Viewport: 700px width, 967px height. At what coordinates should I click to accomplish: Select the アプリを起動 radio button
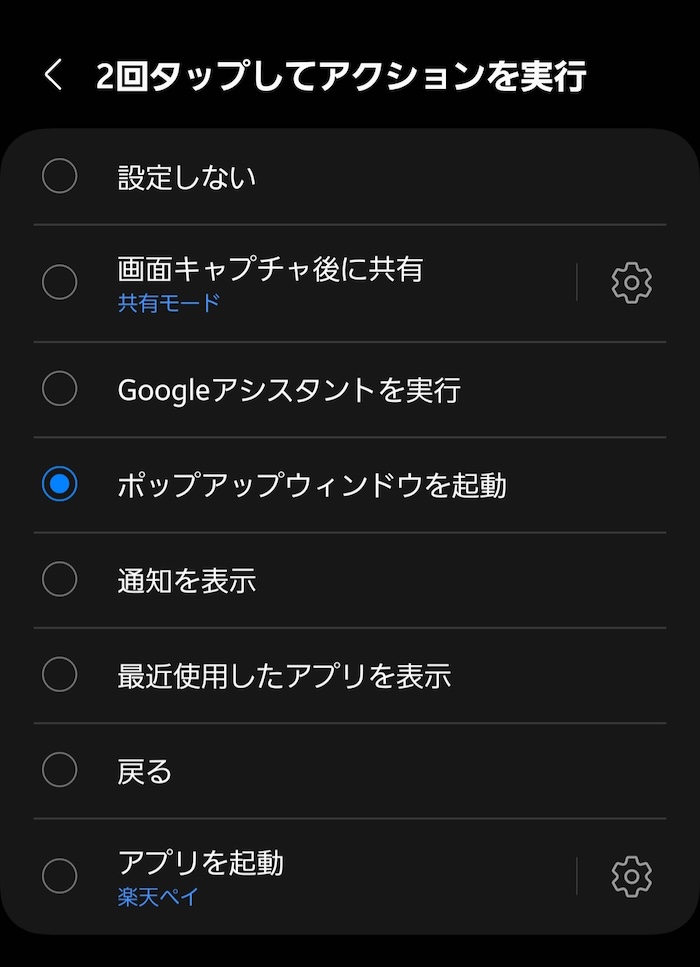[x=59, y=876]
